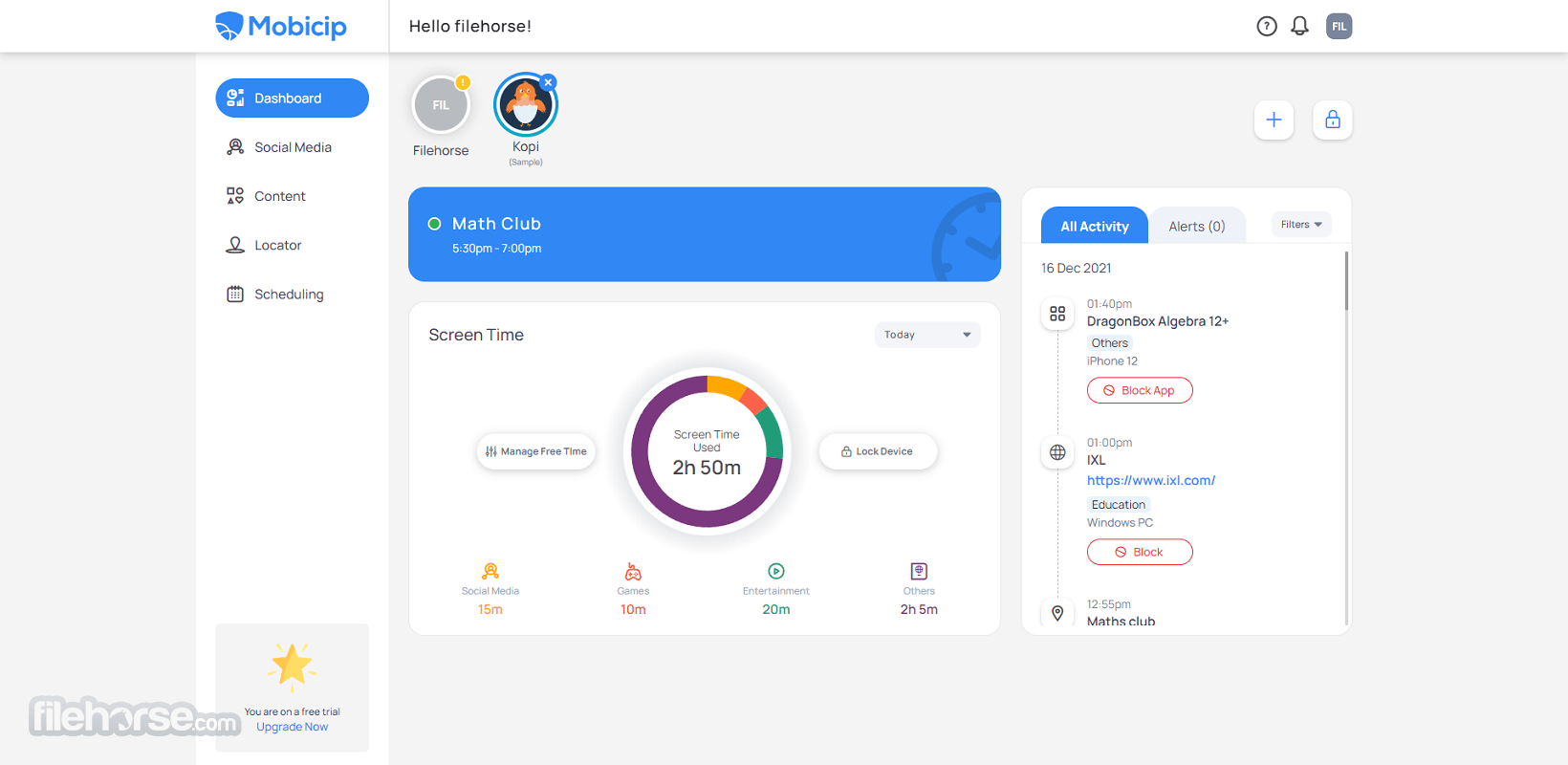Viewport: 1568px width, 765px height.
Task: Click the location pin icon for Maths club
Action: [1057, 613]
